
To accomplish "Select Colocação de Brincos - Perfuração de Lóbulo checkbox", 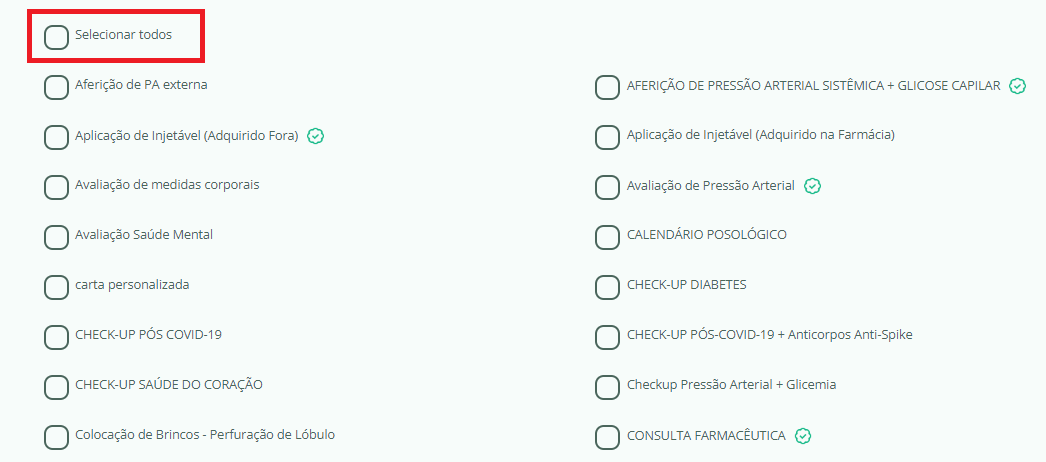I will [x=57, y=437].
